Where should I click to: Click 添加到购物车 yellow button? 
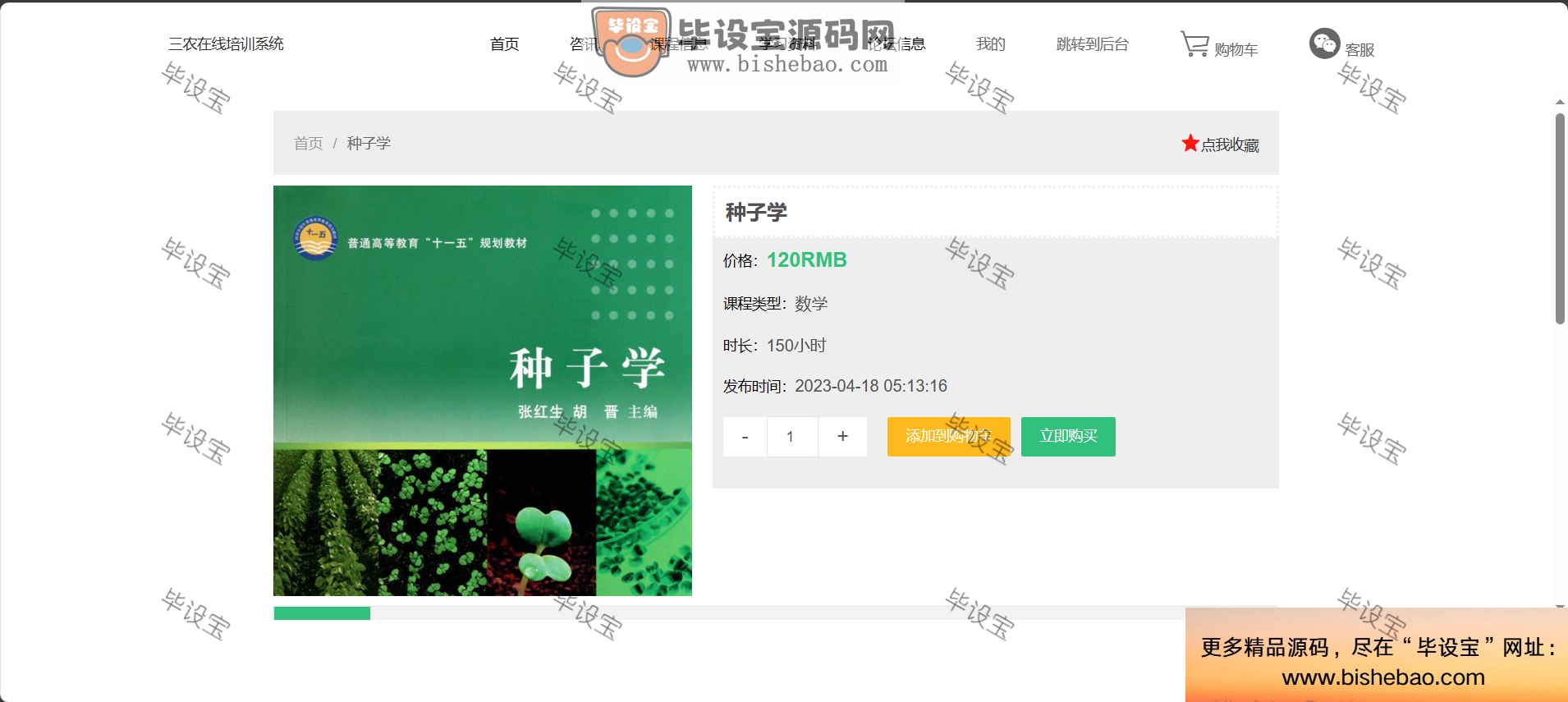(x=948, y=437)
